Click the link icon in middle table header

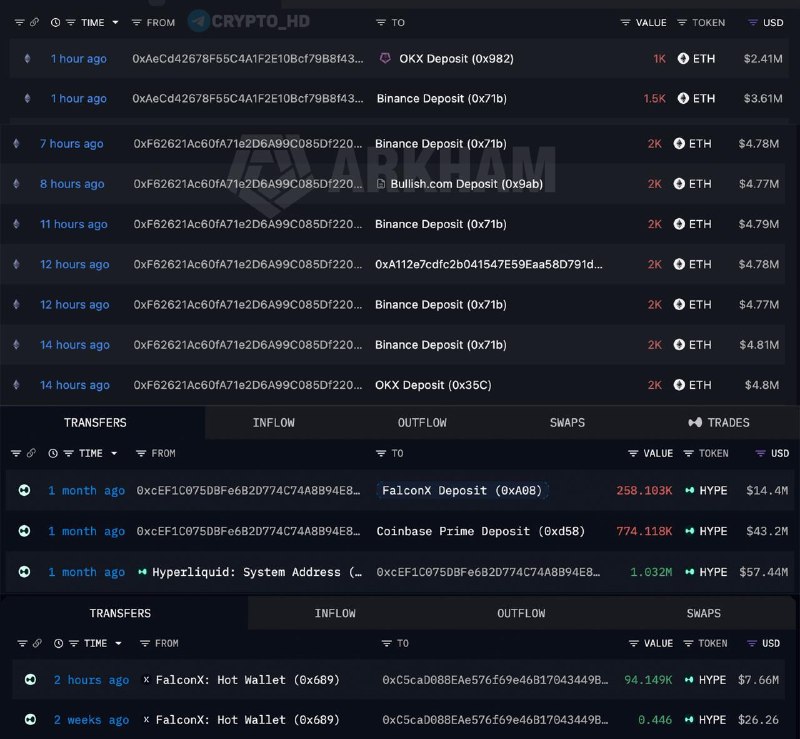click(31, 453)
